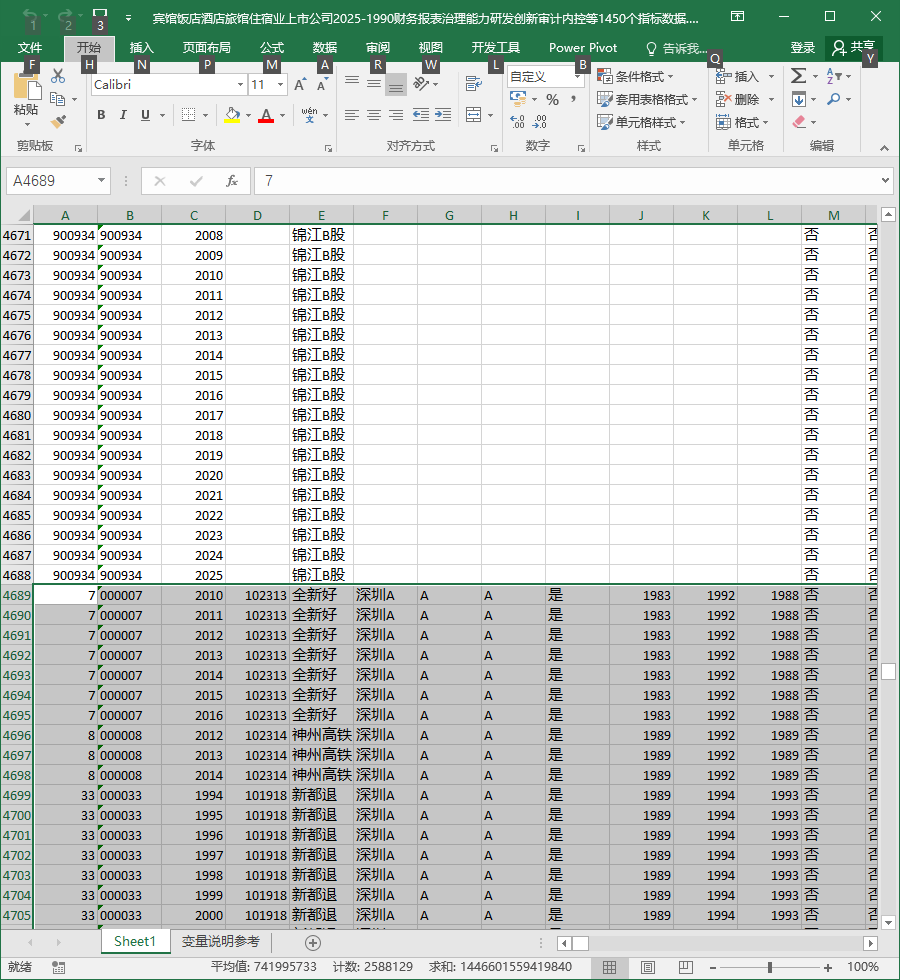Click the Merge and Center cells icon
The image size is (900, 980).
tap(474, 114)
